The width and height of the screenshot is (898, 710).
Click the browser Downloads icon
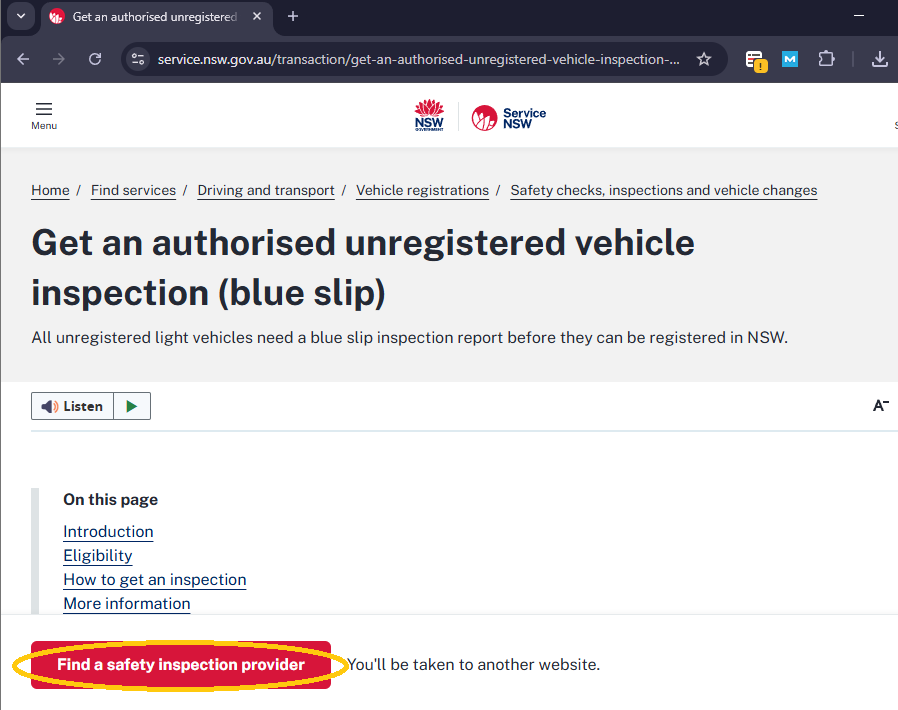click(x=879, y=59)
